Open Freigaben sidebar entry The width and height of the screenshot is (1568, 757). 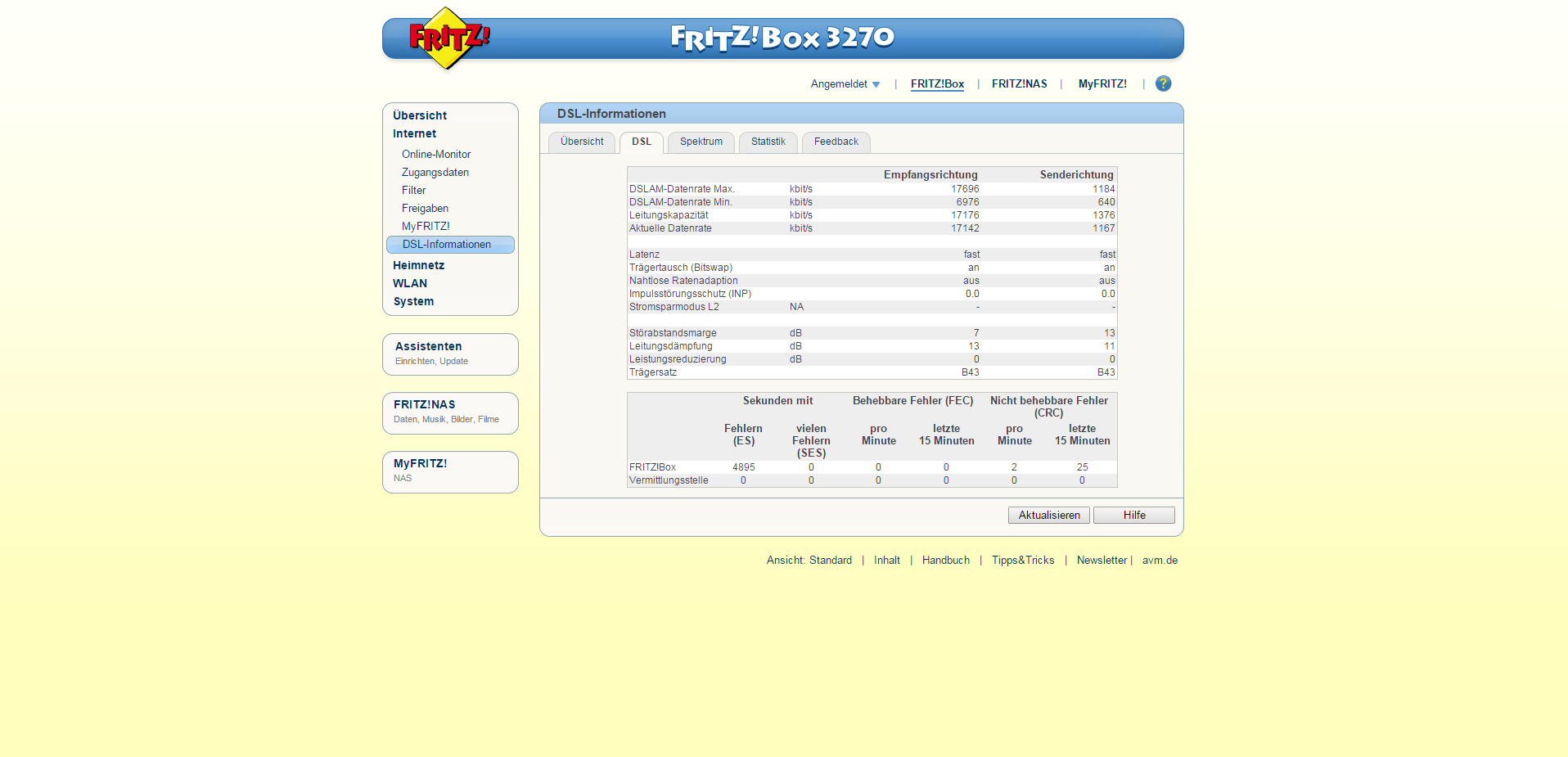click(x=425, y=208)
